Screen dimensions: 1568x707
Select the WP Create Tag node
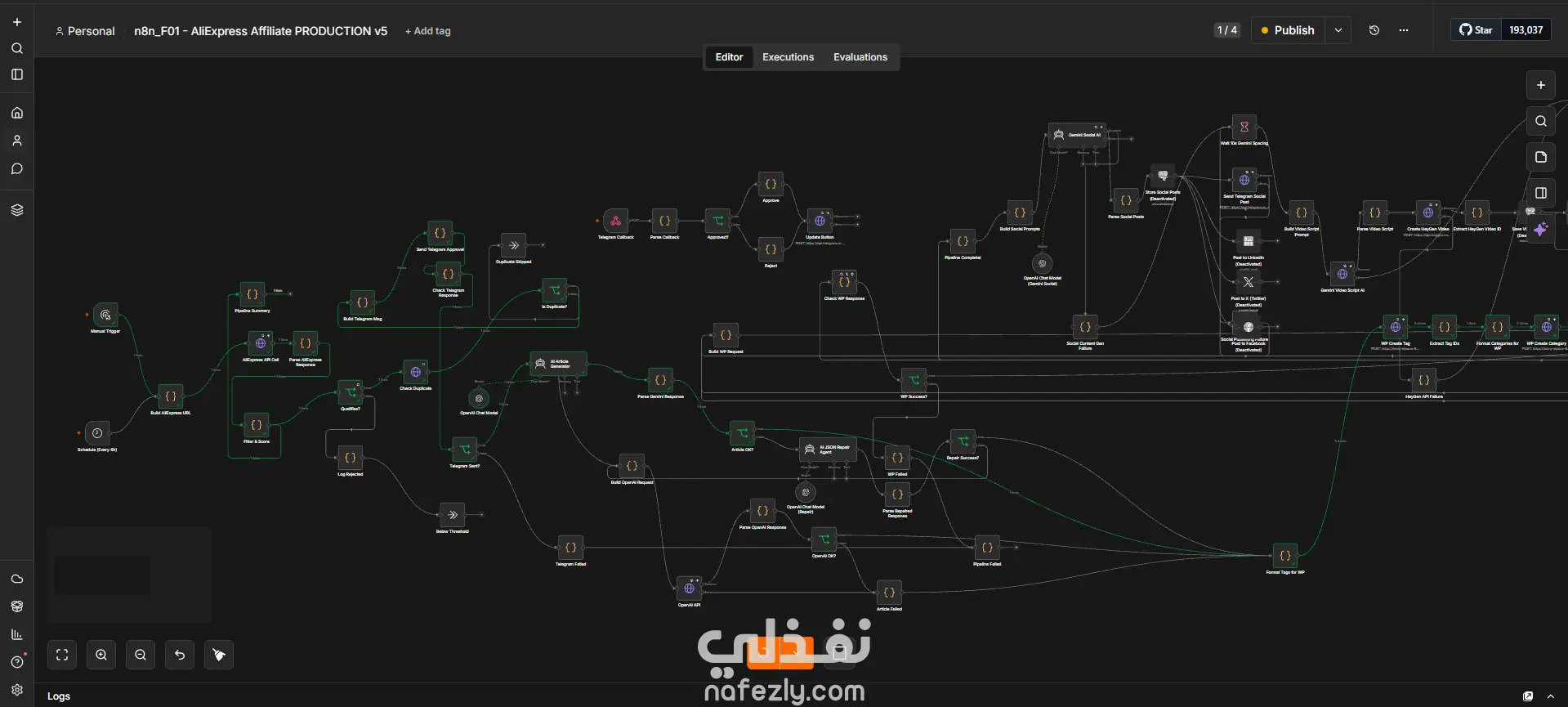[1396, 327]
